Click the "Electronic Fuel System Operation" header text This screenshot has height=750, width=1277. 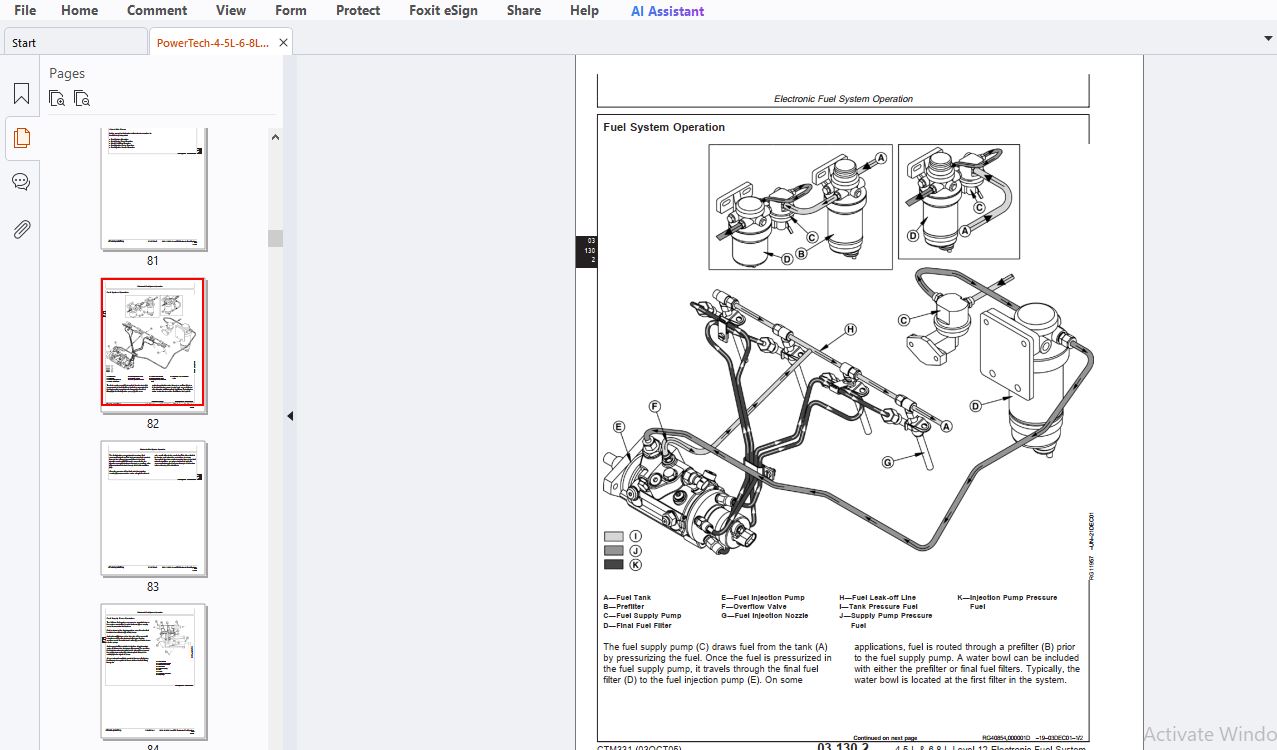(x=843, y=99)
